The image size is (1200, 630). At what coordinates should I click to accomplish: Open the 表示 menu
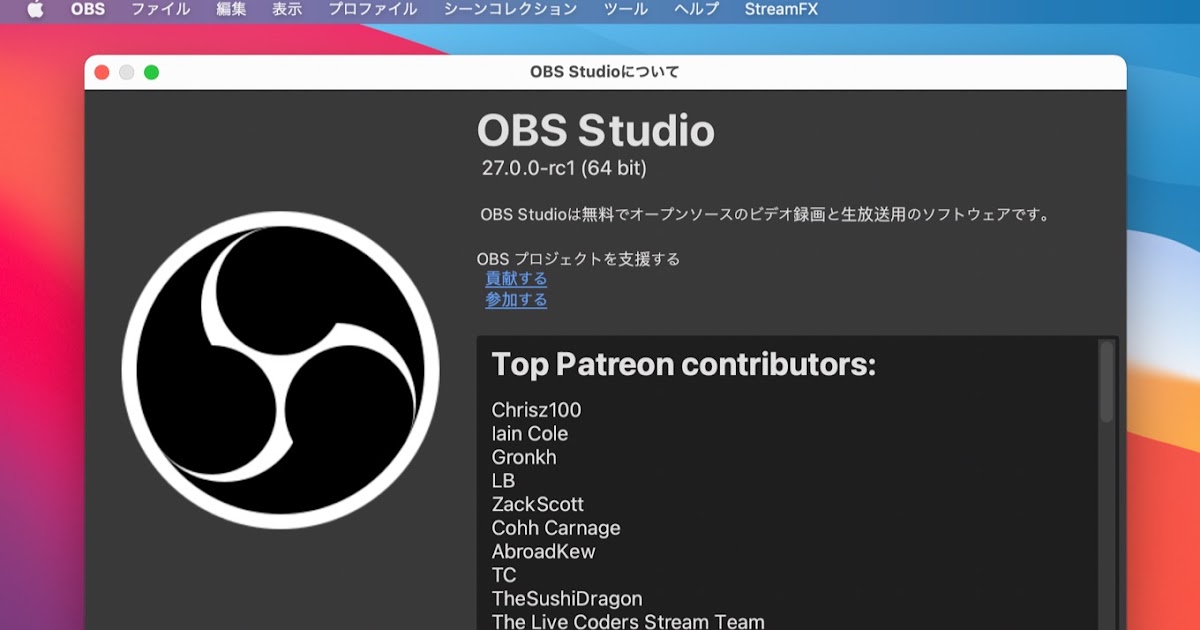287,9
